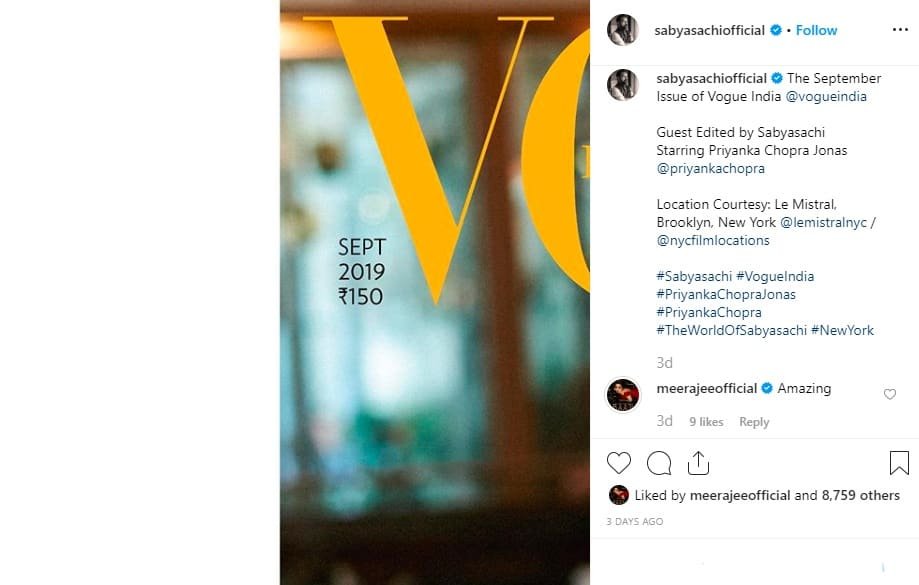
Task: Open @priyankachopra mention link
Action: click(710, 168)
